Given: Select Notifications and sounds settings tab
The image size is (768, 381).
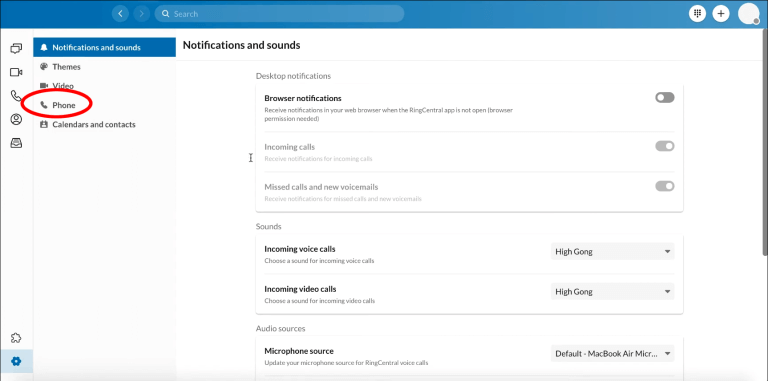Looking at the screenshot, I should click(104, 48).
